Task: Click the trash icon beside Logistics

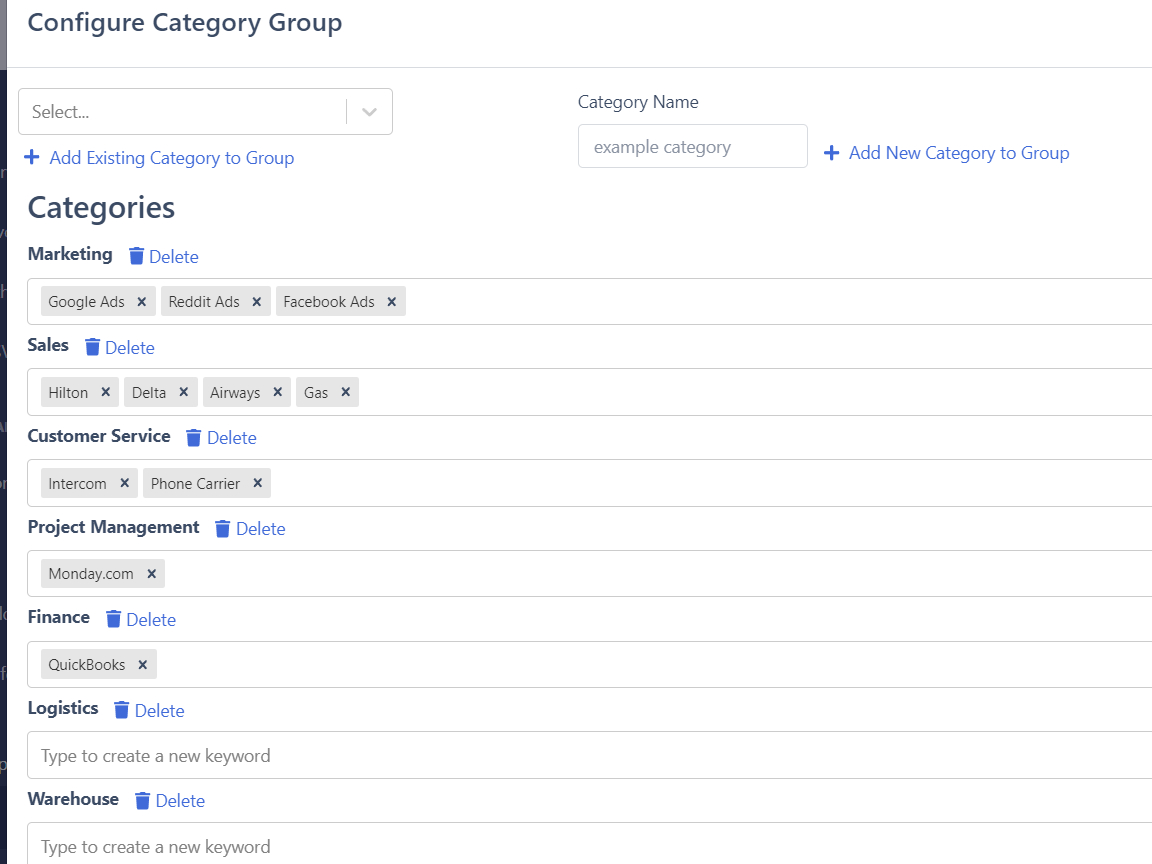Action: tap(122, 710)
